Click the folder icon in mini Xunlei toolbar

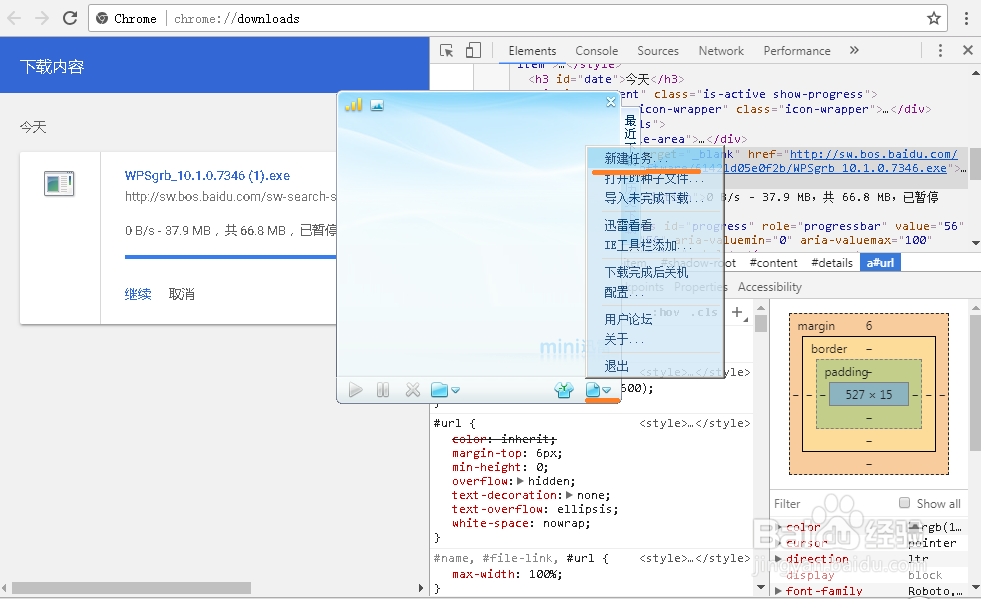(439, 390)
